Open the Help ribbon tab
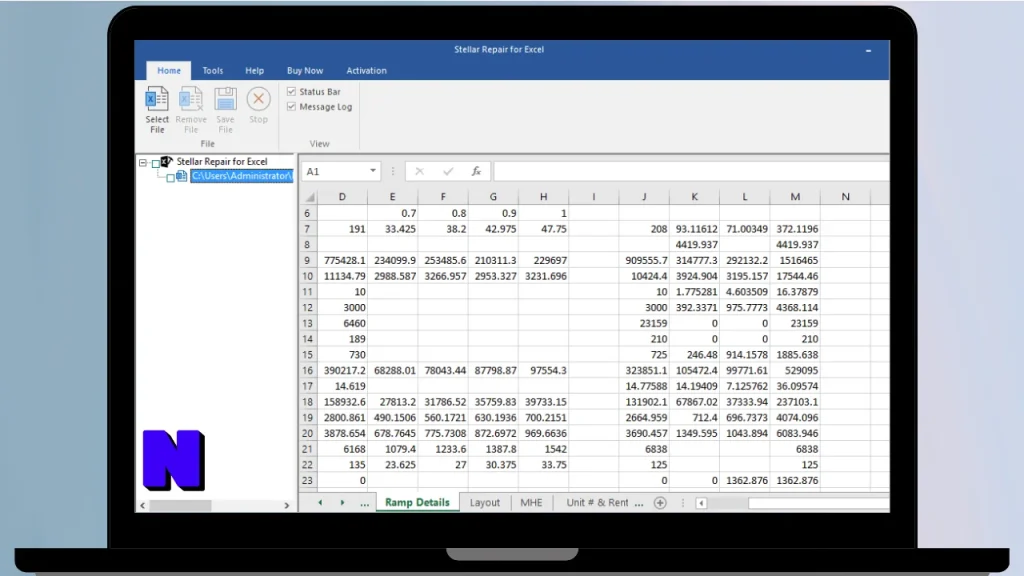Viewport: 1024px width, 576px height. tap(255, 71)
